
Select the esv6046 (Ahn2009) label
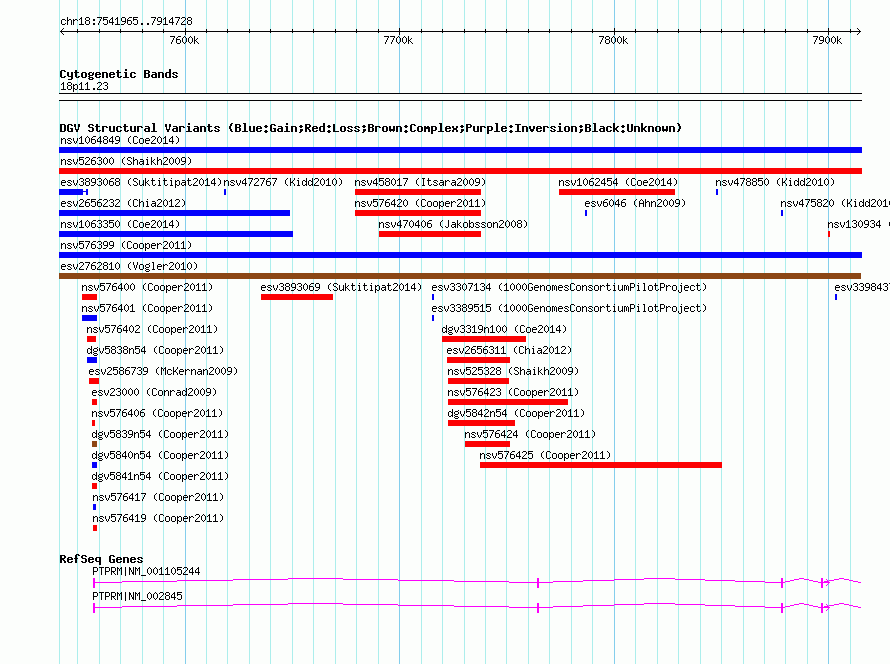click(635, 203)
